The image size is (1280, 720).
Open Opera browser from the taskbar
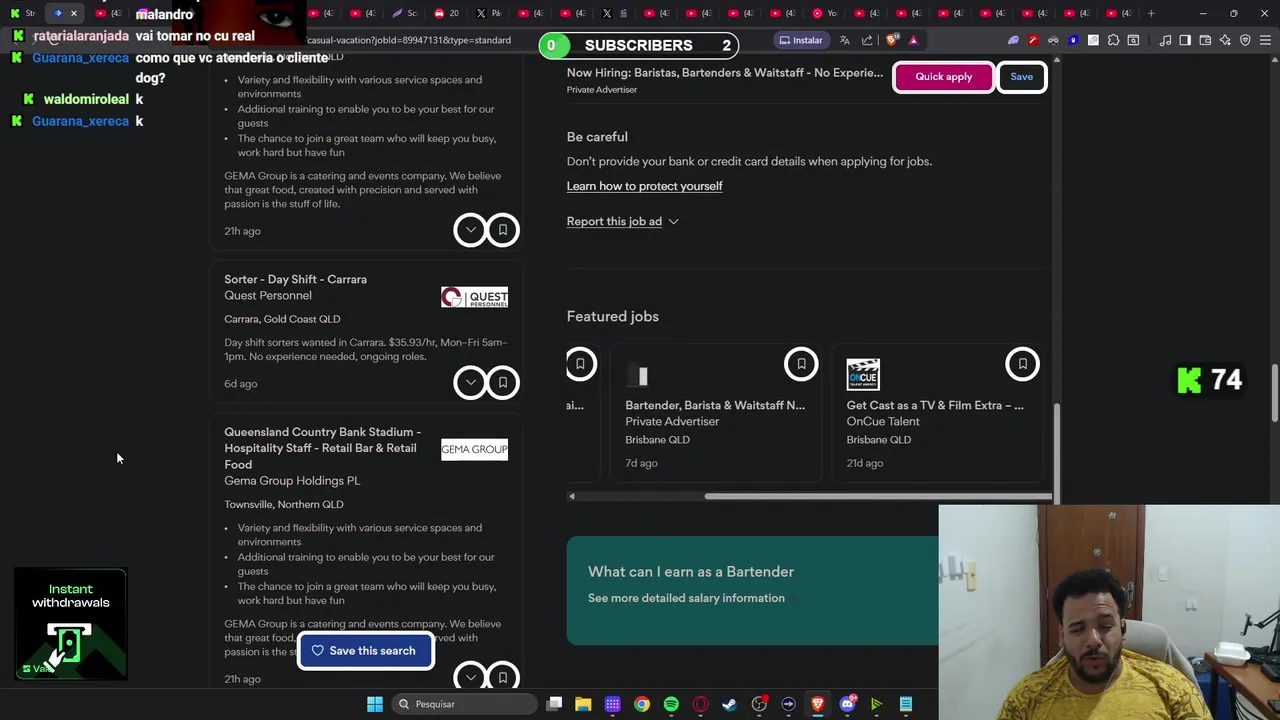[700, 704]
